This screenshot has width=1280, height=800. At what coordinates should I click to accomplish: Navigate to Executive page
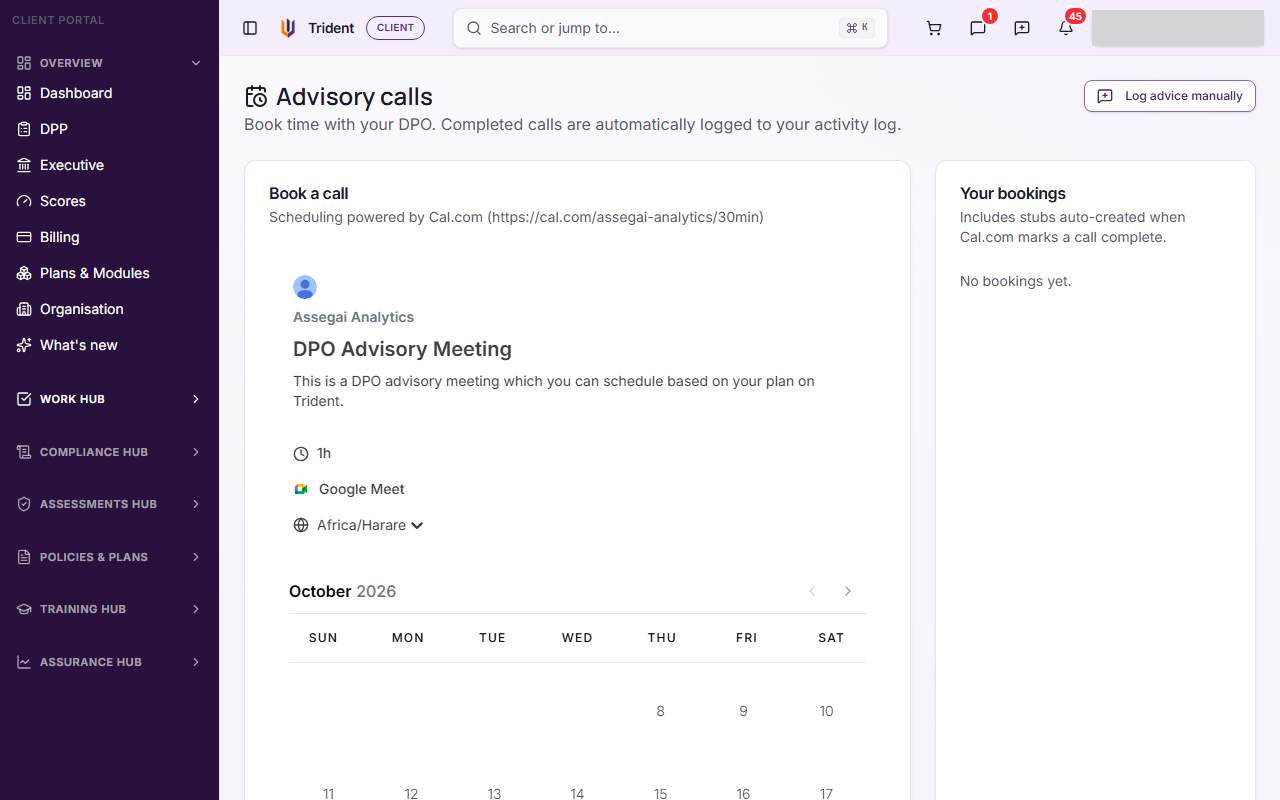[x=109, y=165]
